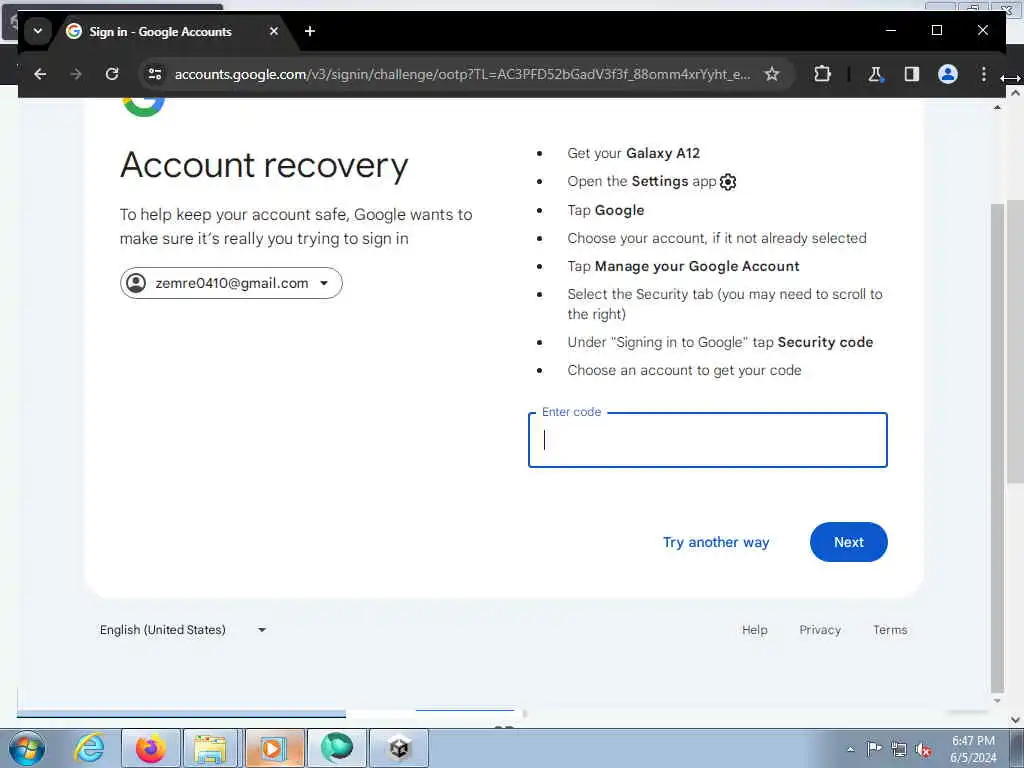
Task: Minimize the Chrome window
Action: [x=890, y=31]
